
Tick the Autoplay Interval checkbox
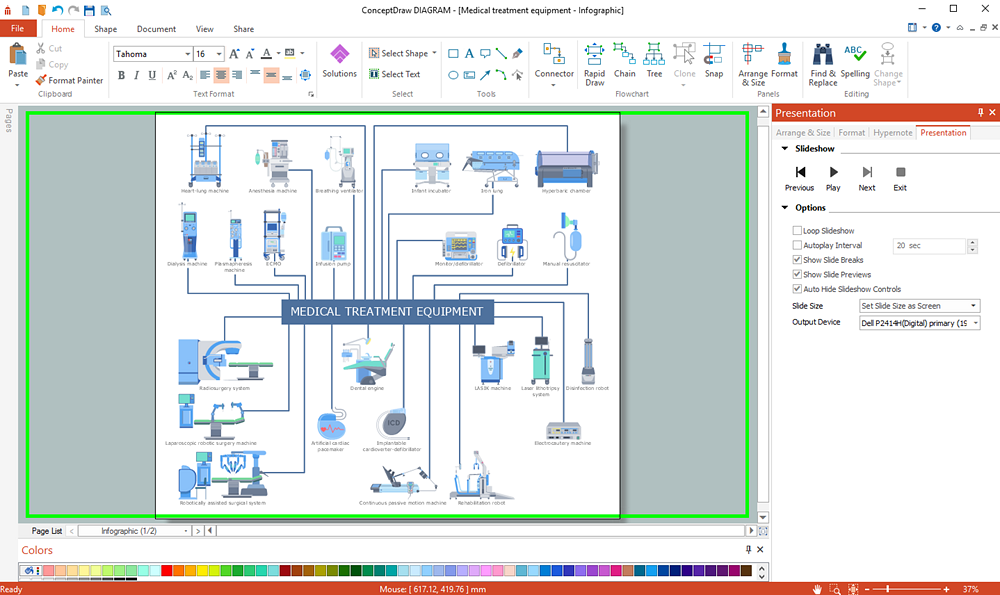(797, 245)
